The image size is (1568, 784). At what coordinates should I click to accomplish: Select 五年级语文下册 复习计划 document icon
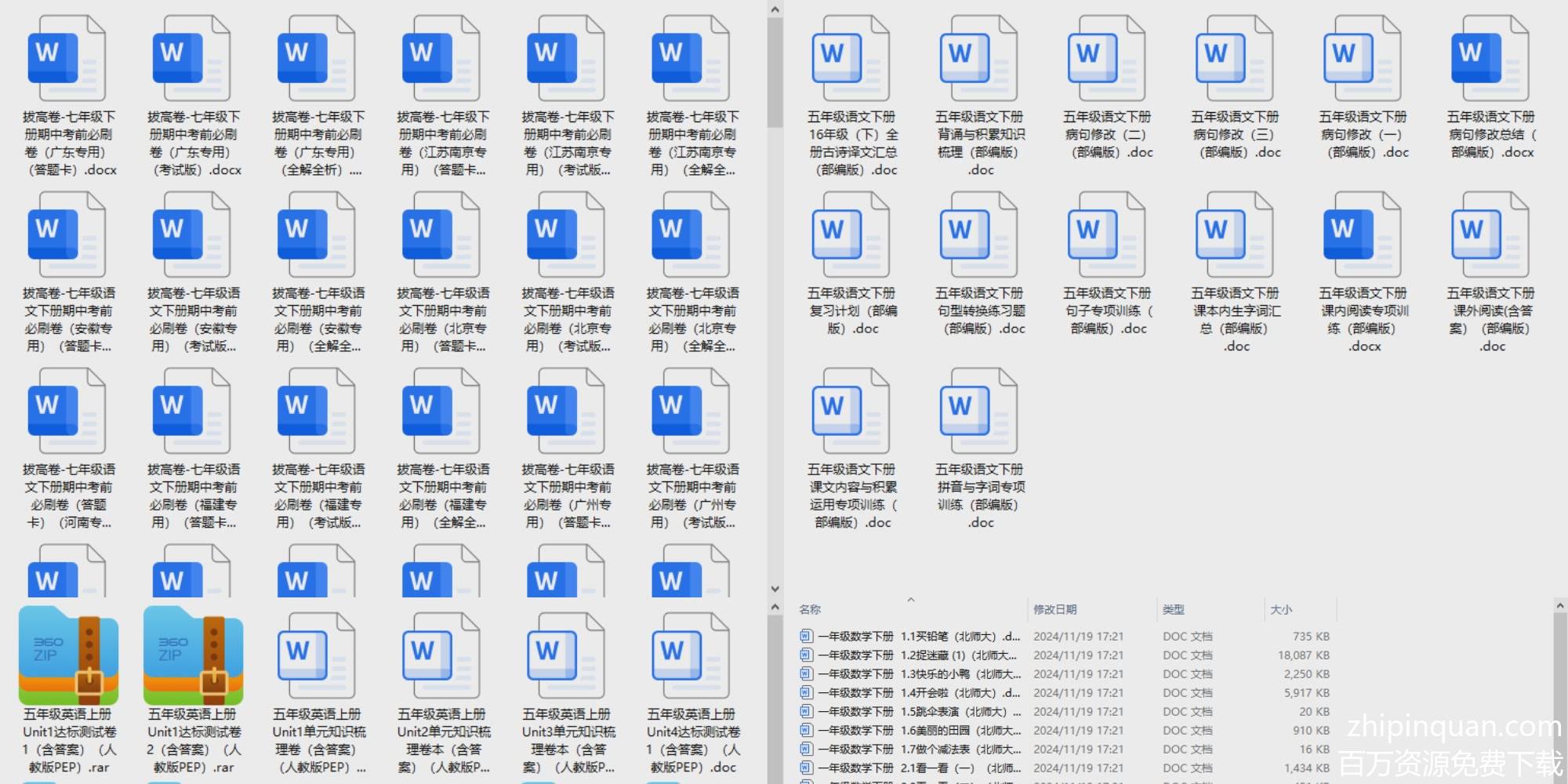point(851,235)
